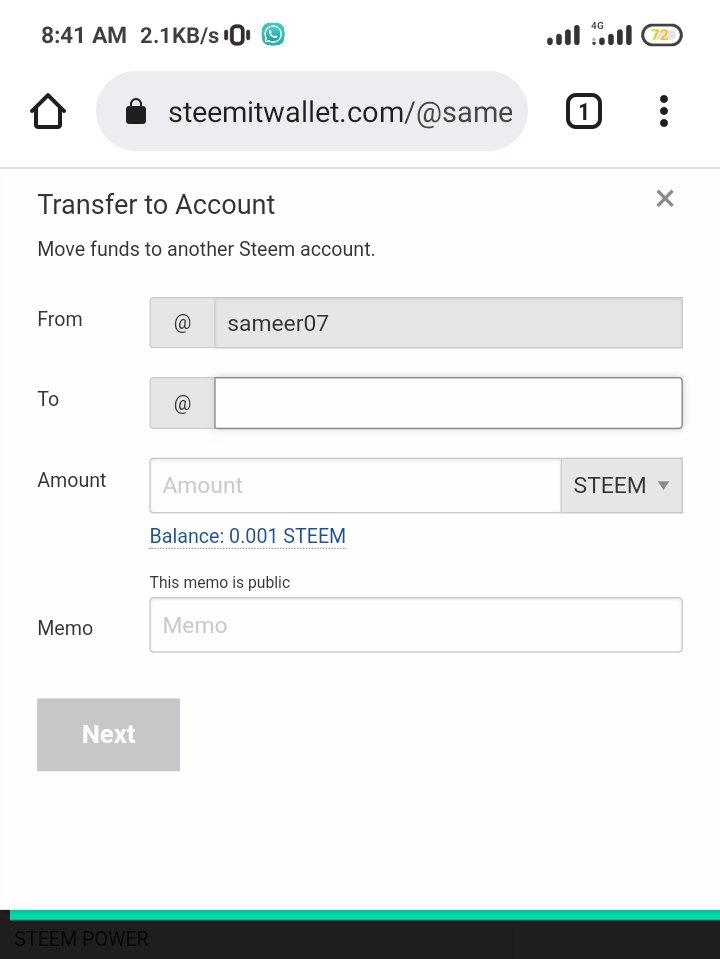Click the 'To' field label

(x=48, y=399)
